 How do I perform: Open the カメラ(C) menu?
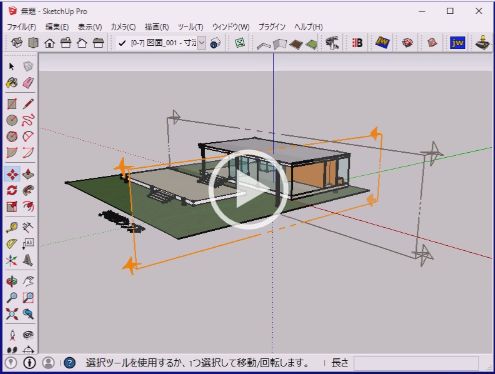click(x=123, y=27)
